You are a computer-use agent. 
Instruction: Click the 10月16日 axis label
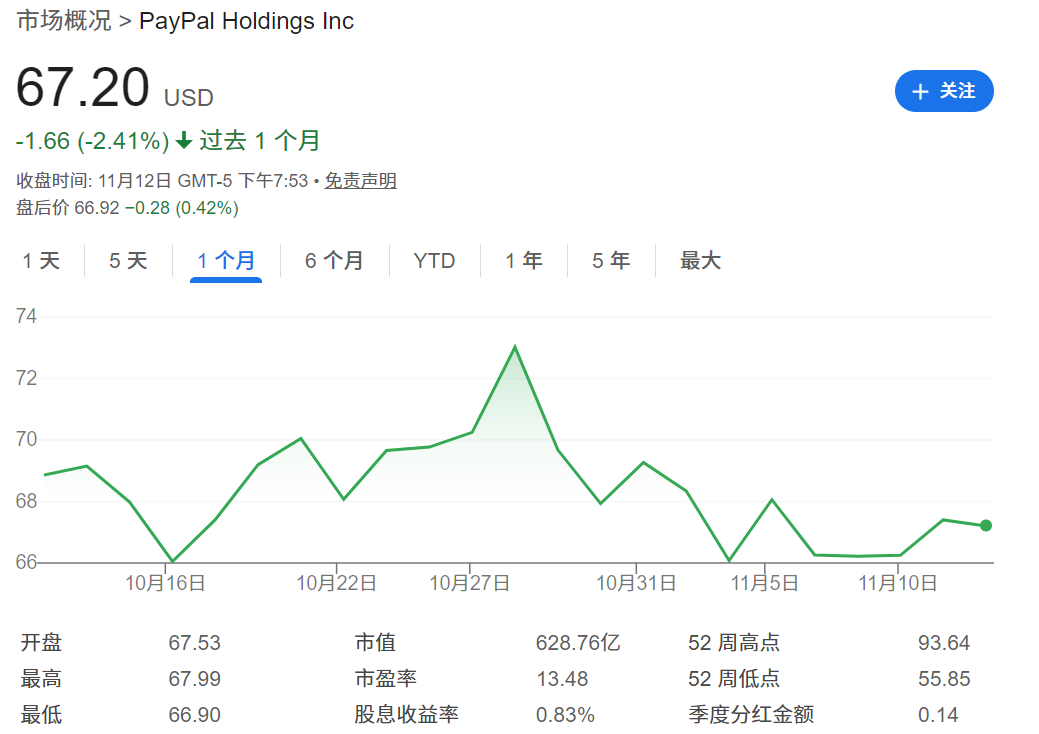(x=165, y=581)
